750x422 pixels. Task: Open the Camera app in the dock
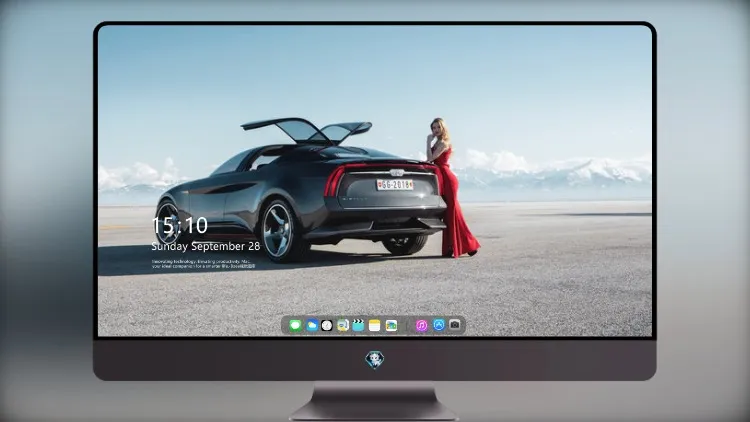coord(455,325)
